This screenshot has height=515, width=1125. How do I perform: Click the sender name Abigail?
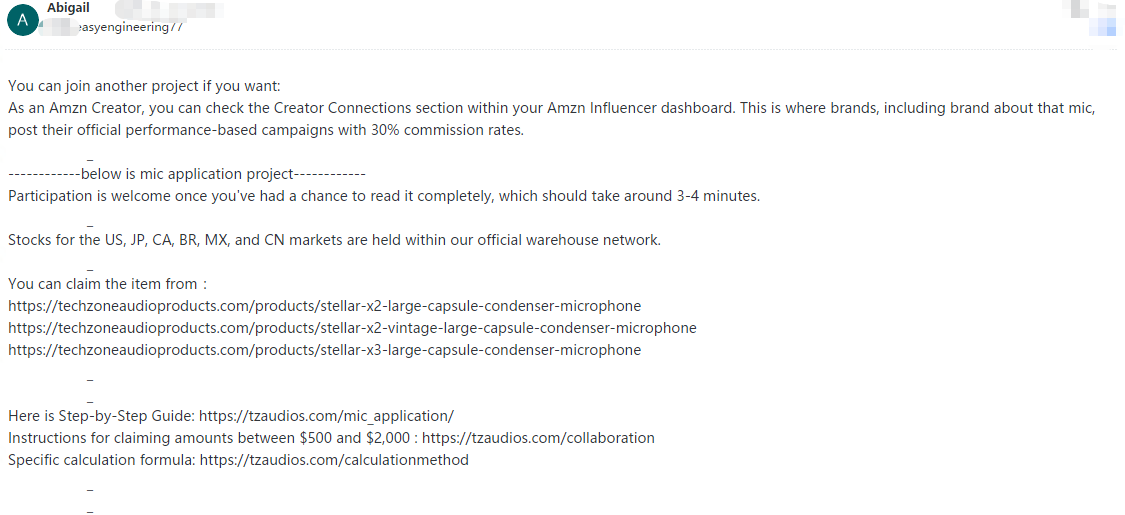click(x=68, y=8)
